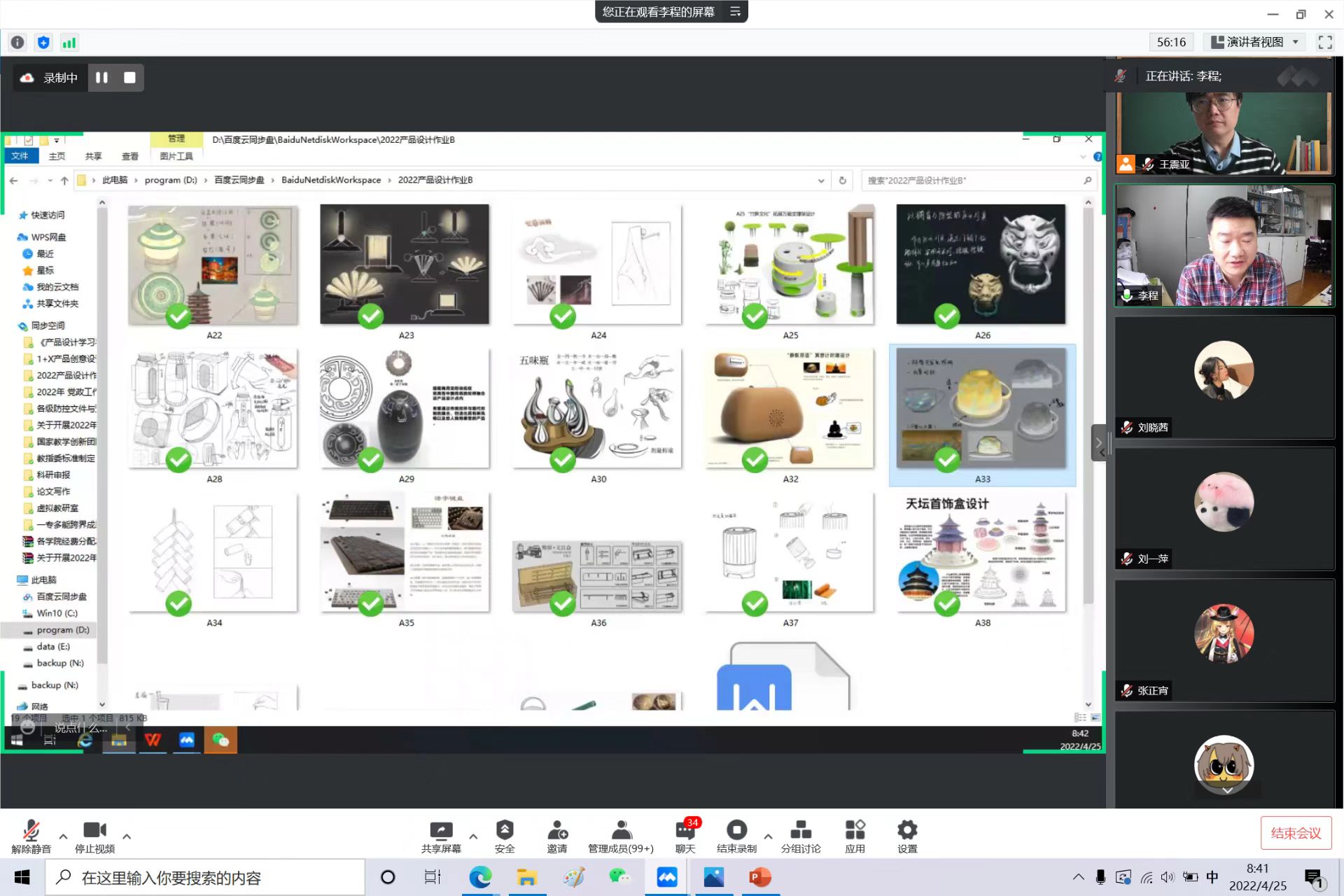This screenshot has height=896, width=1344.
Task: Expand audio options arrow beside 解除静音
Action: coord(63,836)
